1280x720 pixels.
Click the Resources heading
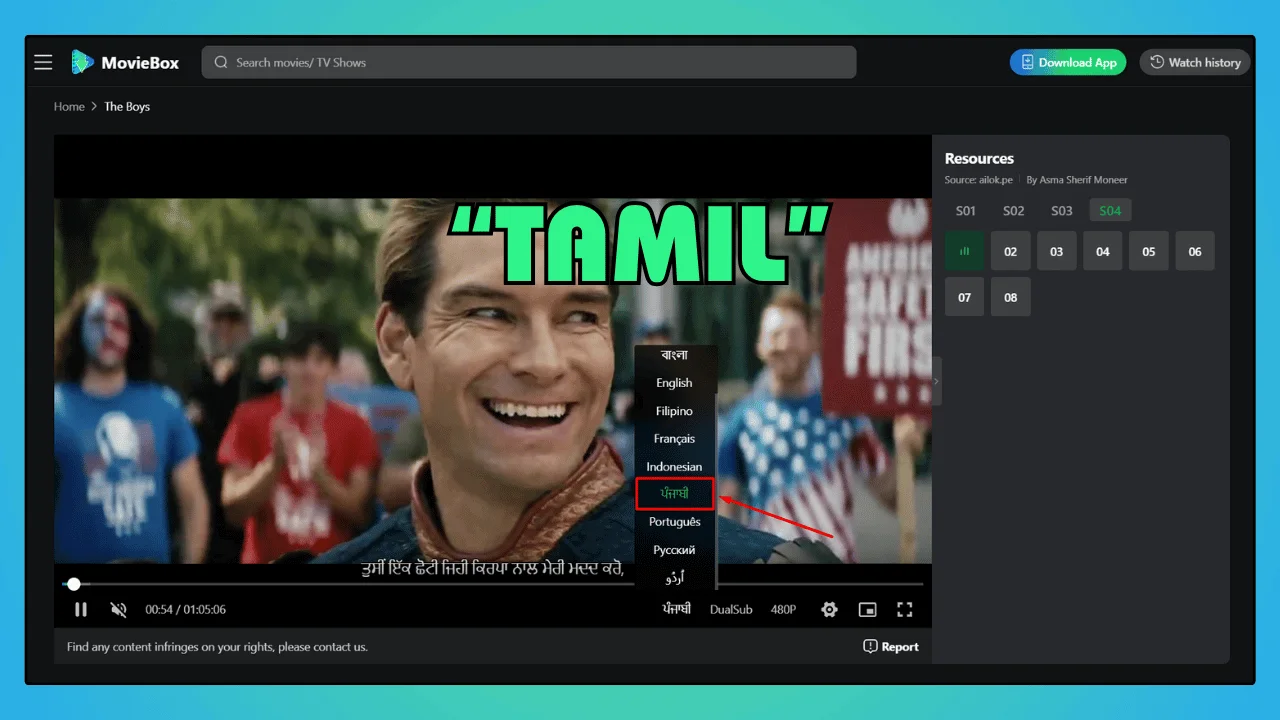(x=979, y=159)
